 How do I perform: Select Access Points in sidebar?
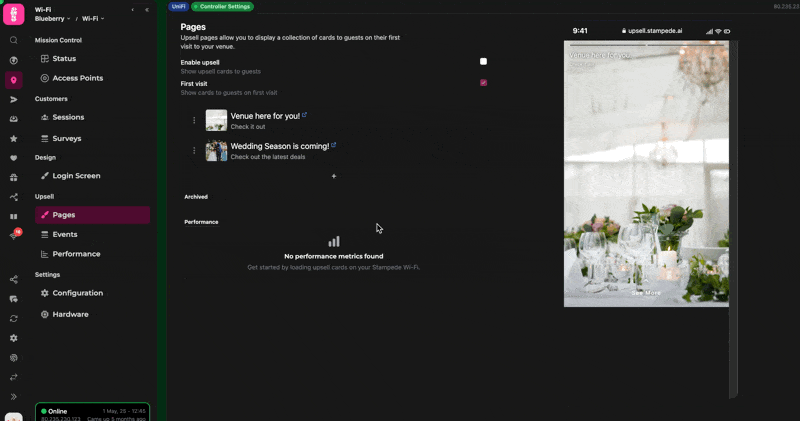click(x=77, y=78)
